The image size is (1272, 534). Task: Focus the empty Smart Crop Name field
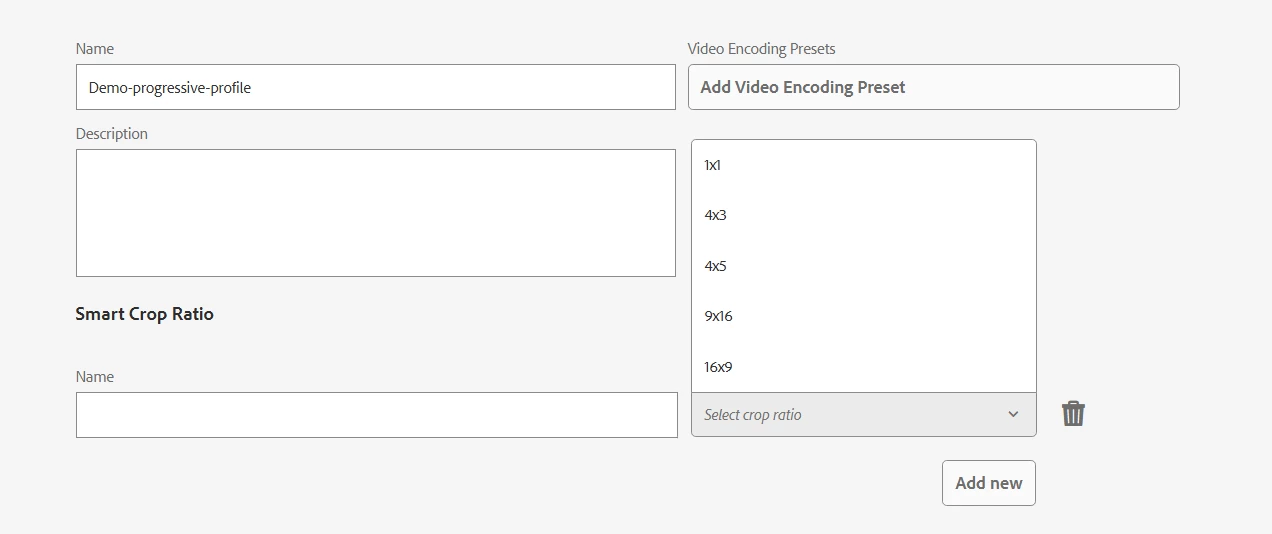pyautogui.click(x=376, y=415)
